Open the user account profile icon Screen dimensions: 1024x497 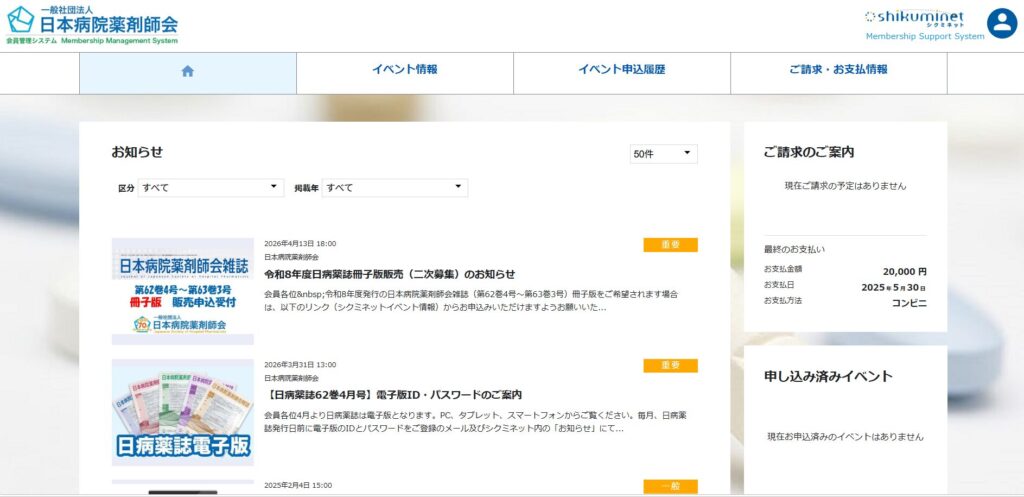(x=1002, y=24)
